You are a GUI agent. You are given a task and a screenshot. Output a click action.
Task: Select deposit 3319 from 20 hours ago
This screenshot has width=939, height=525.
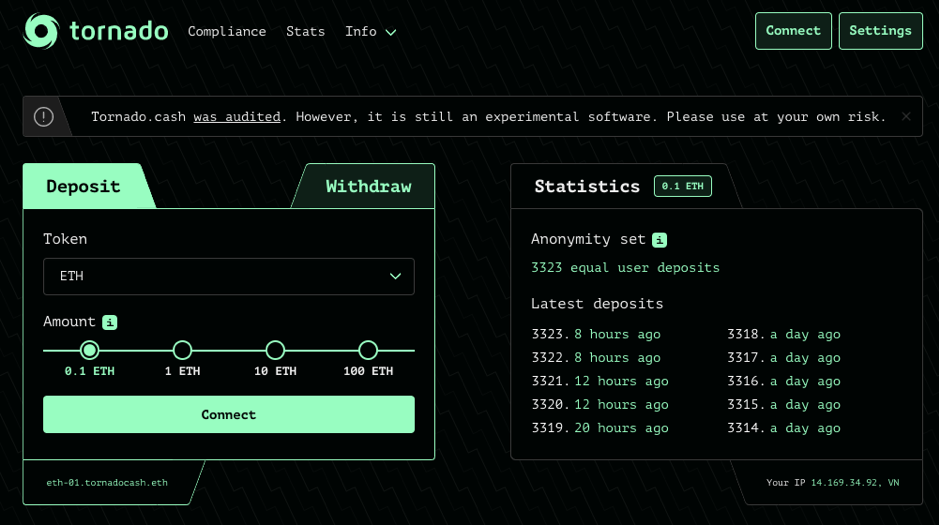[600, 428]
